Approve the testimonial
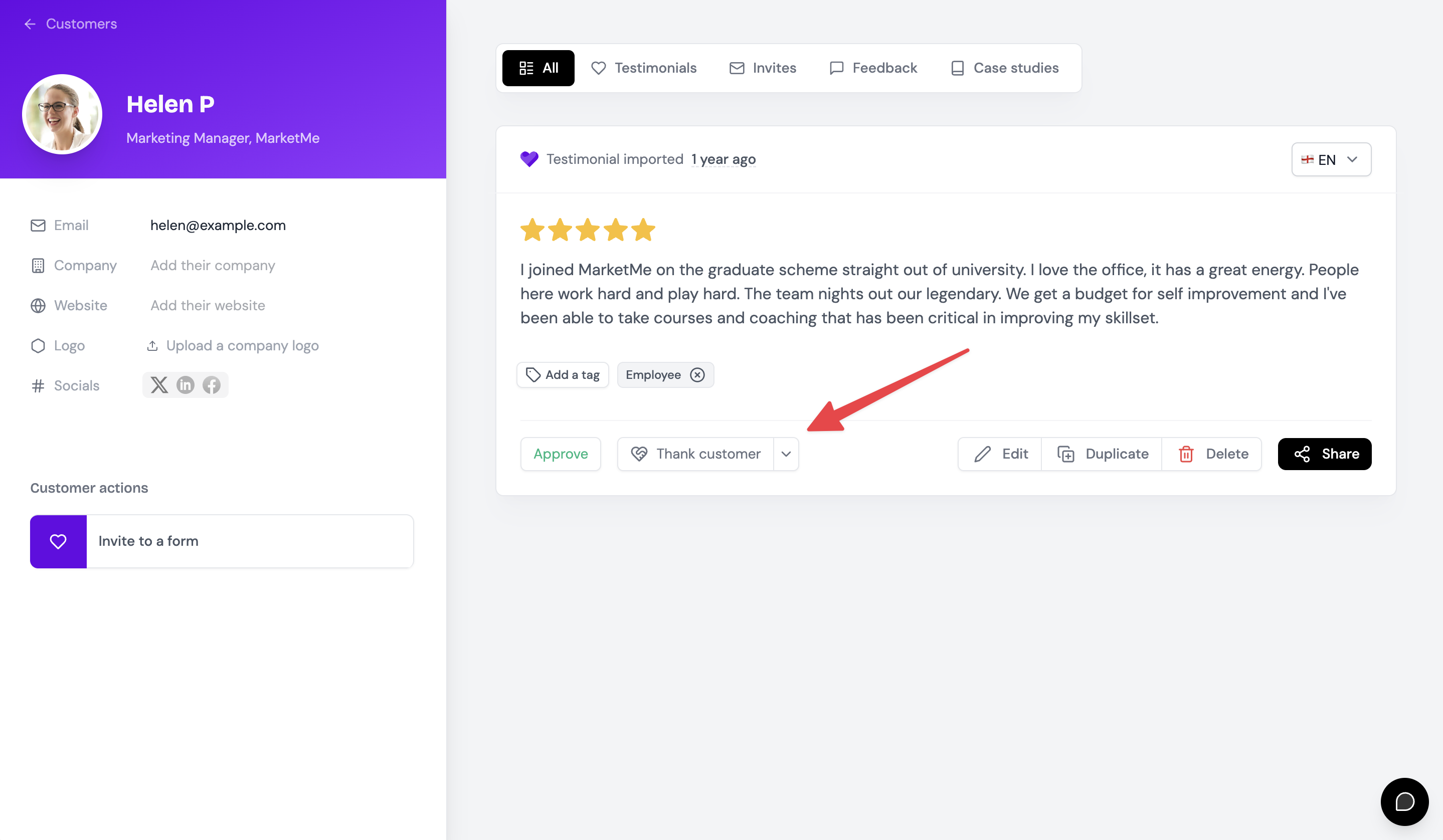The image size is (1443, 840). (561, 454)
